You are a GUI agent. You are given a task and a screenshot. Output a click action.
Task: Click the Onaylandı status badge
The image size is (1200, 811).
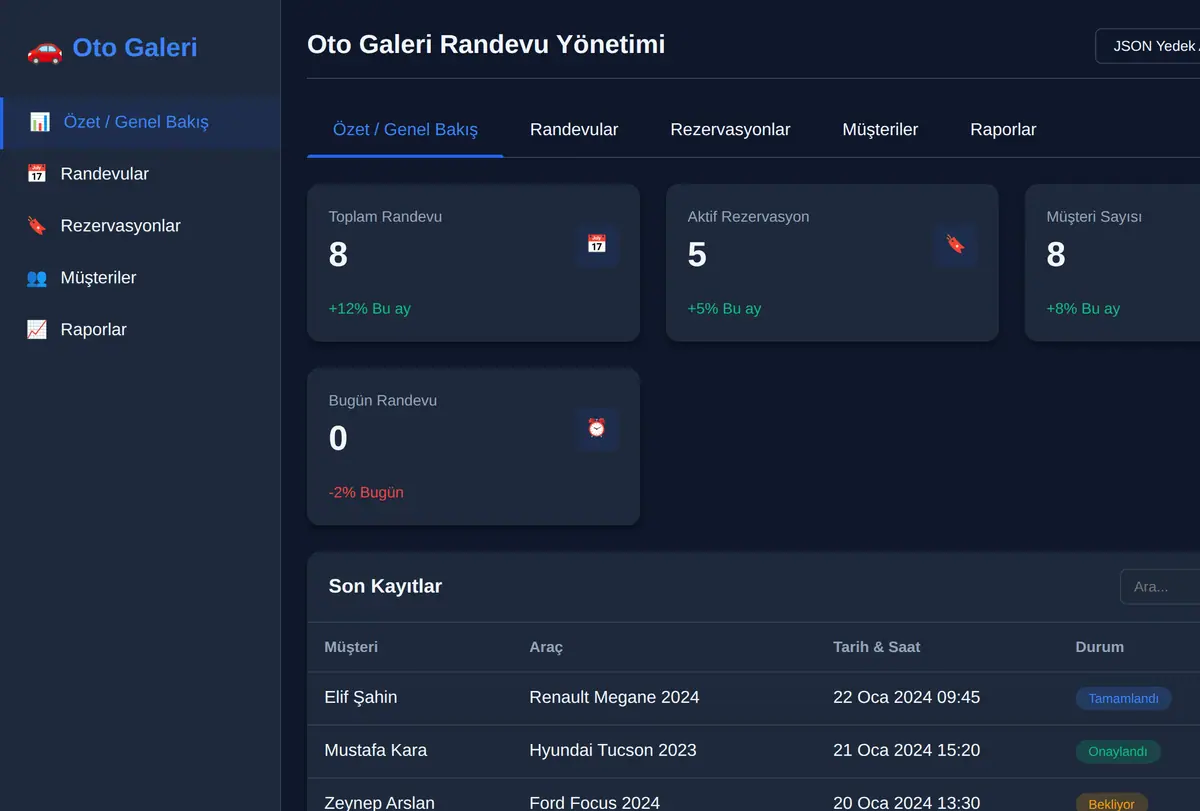[1118, 752]
